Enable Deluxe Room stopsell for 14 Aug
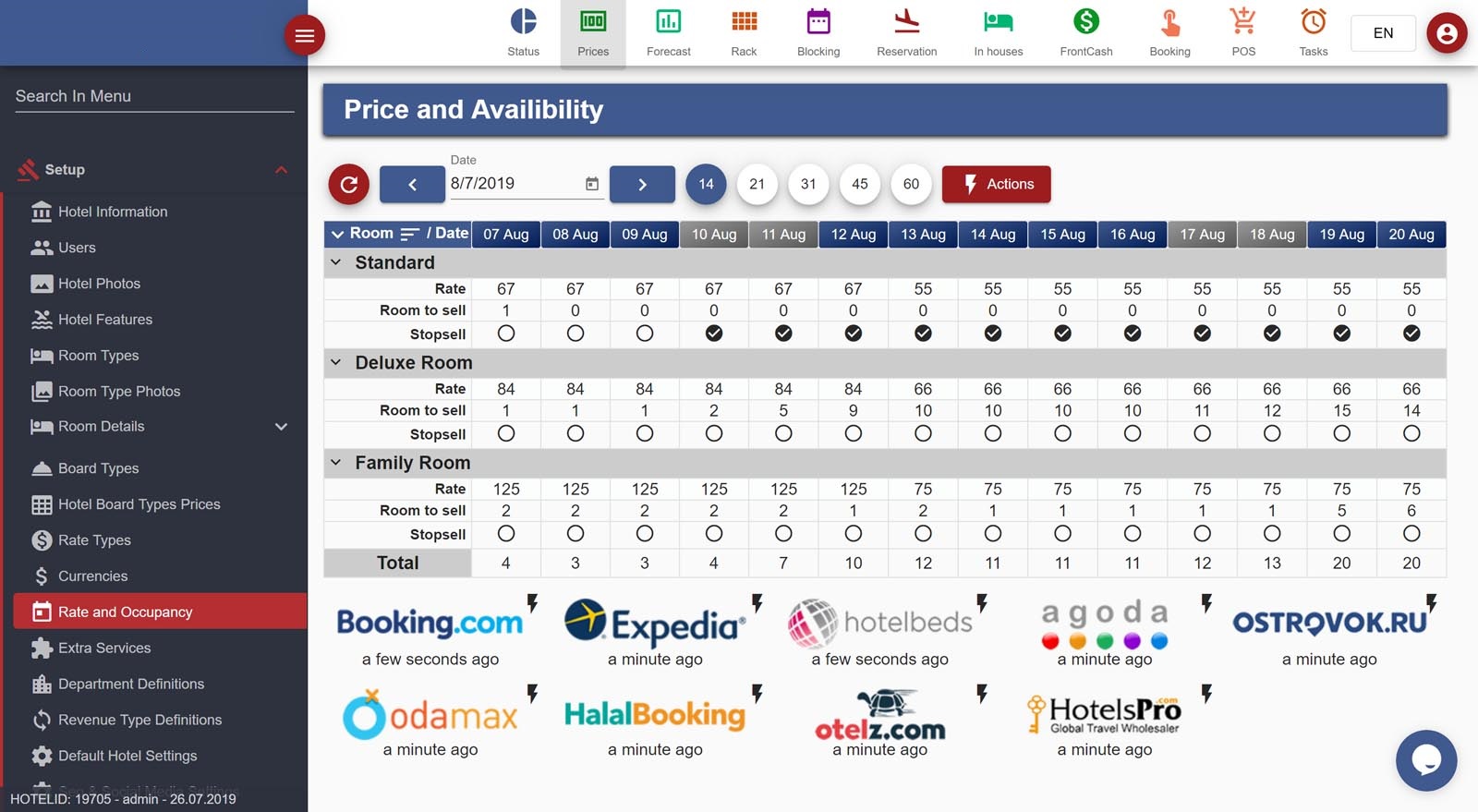The image size is (1478, 812). (993, 433)
